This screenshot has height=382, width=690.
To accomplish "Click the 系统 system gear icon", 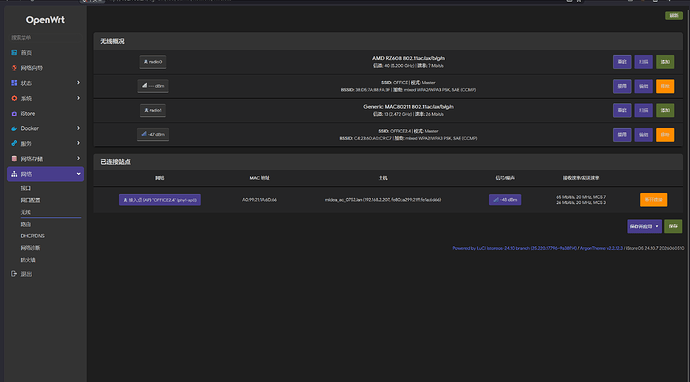I will (14, 98).
